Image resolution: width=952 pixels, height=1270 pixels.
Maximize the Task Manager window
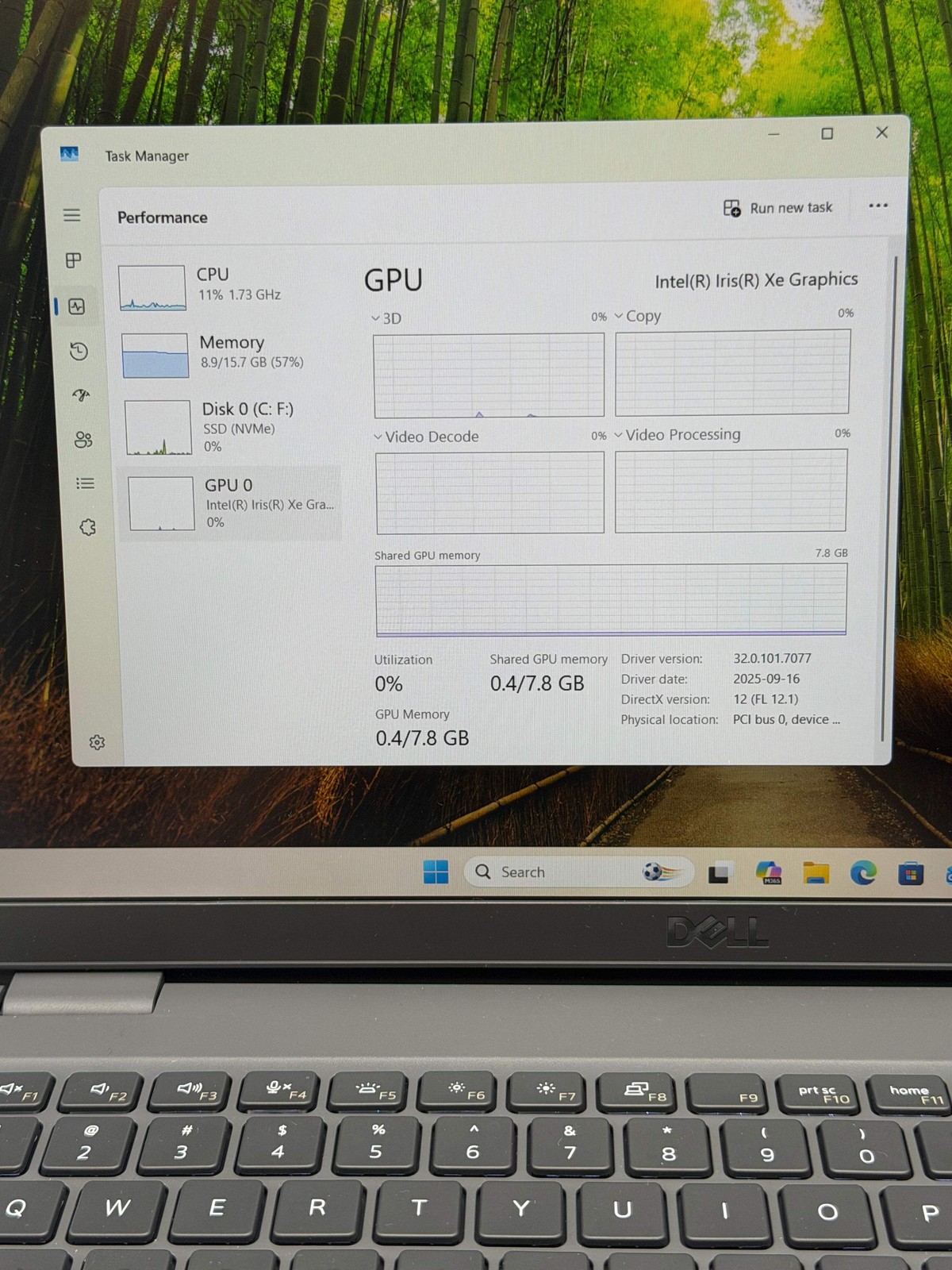(827, 133)
